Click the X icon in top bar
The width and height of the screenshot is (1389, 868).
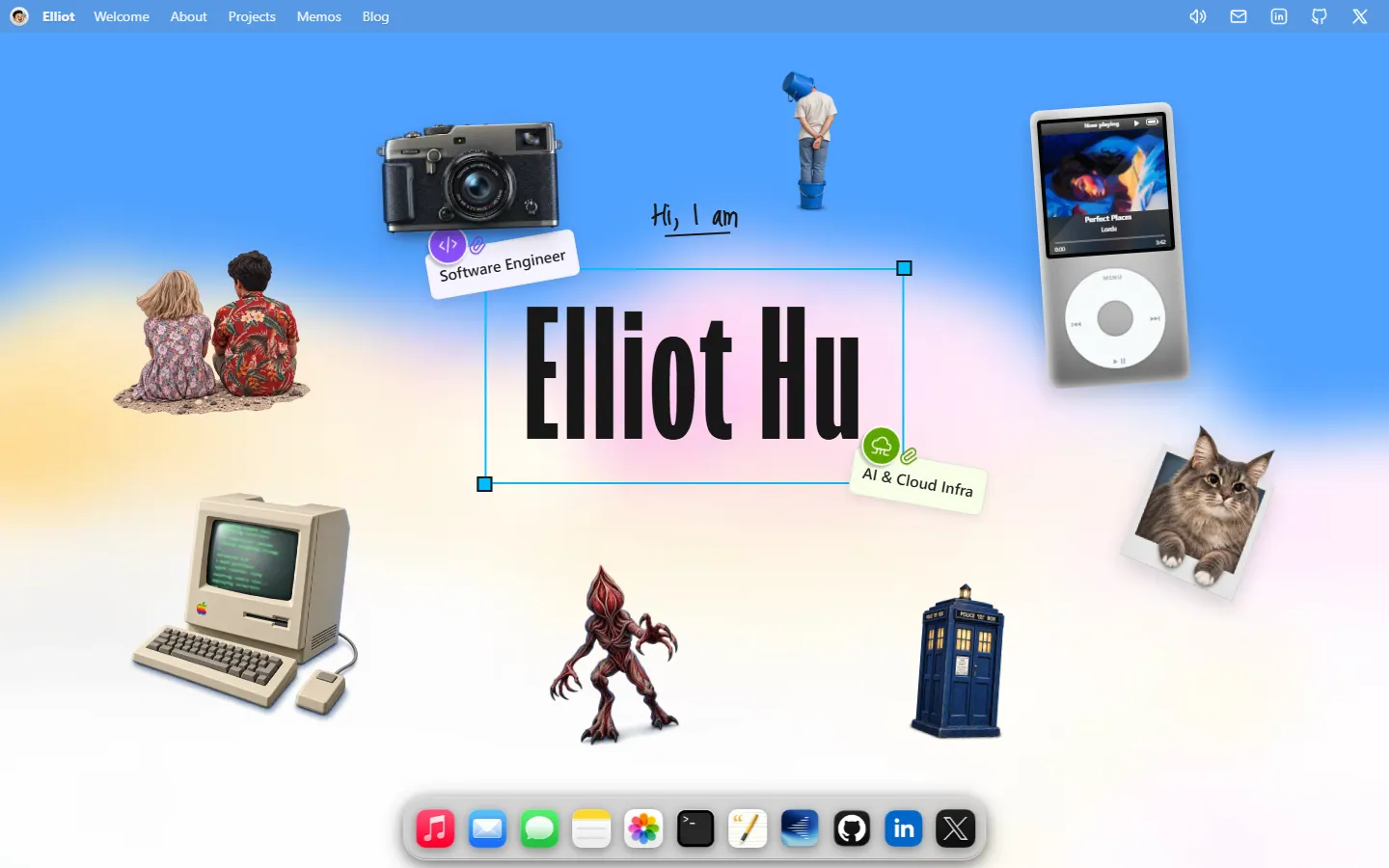1360,16
